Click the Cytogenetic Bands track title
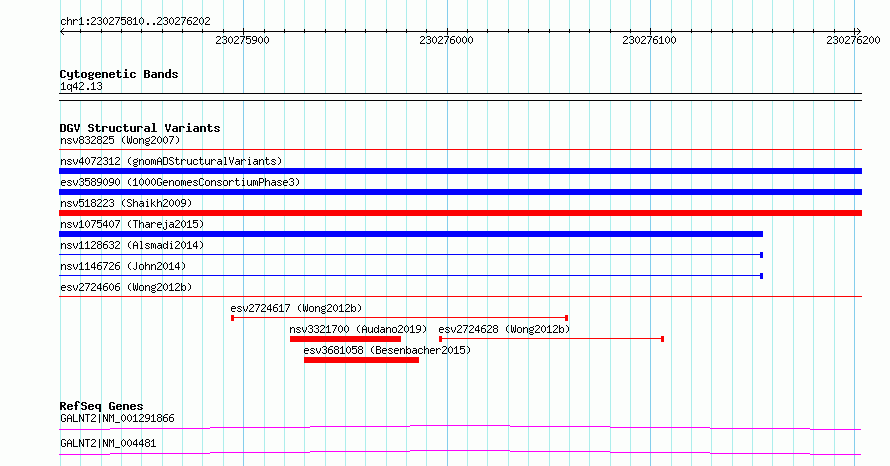The image size is (890, 466). [x=119, y=74]
